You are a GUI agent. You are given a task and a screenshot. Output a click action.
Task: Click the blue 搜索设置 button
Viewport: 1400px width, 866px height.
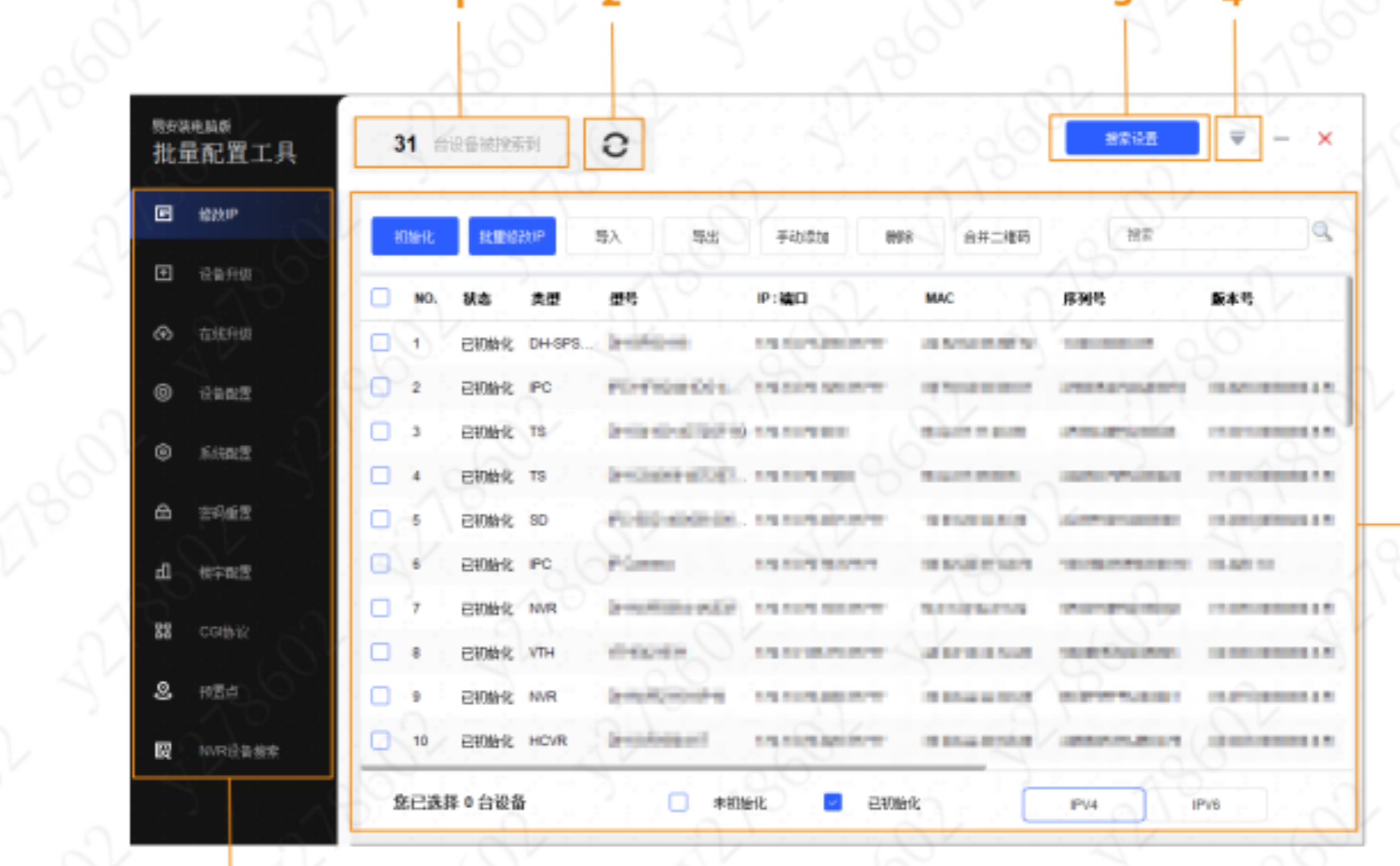click(1132, 139)
